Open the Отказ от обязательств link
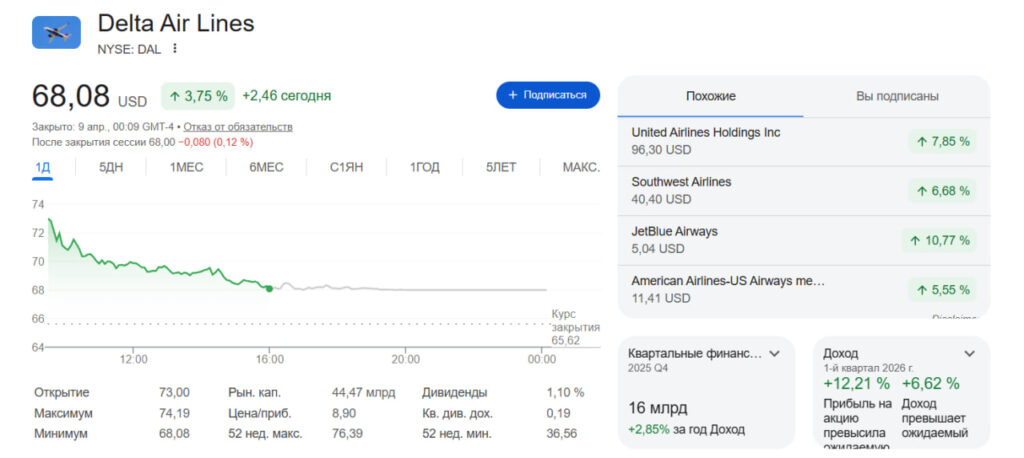1024x458 pixels. click(238, 127)
